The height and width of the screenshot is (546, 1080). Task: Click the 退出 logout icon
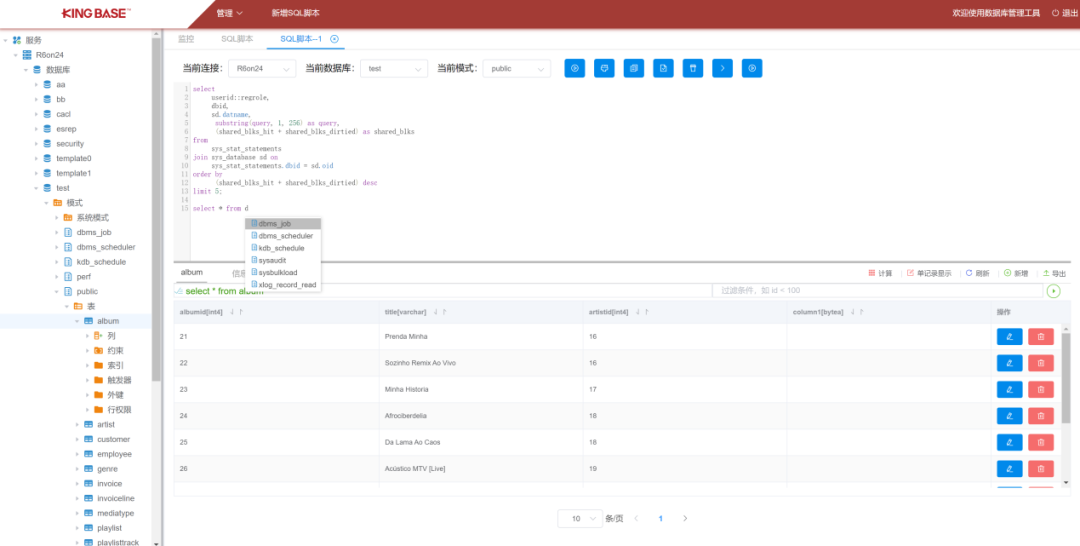tap(1055, 13)
